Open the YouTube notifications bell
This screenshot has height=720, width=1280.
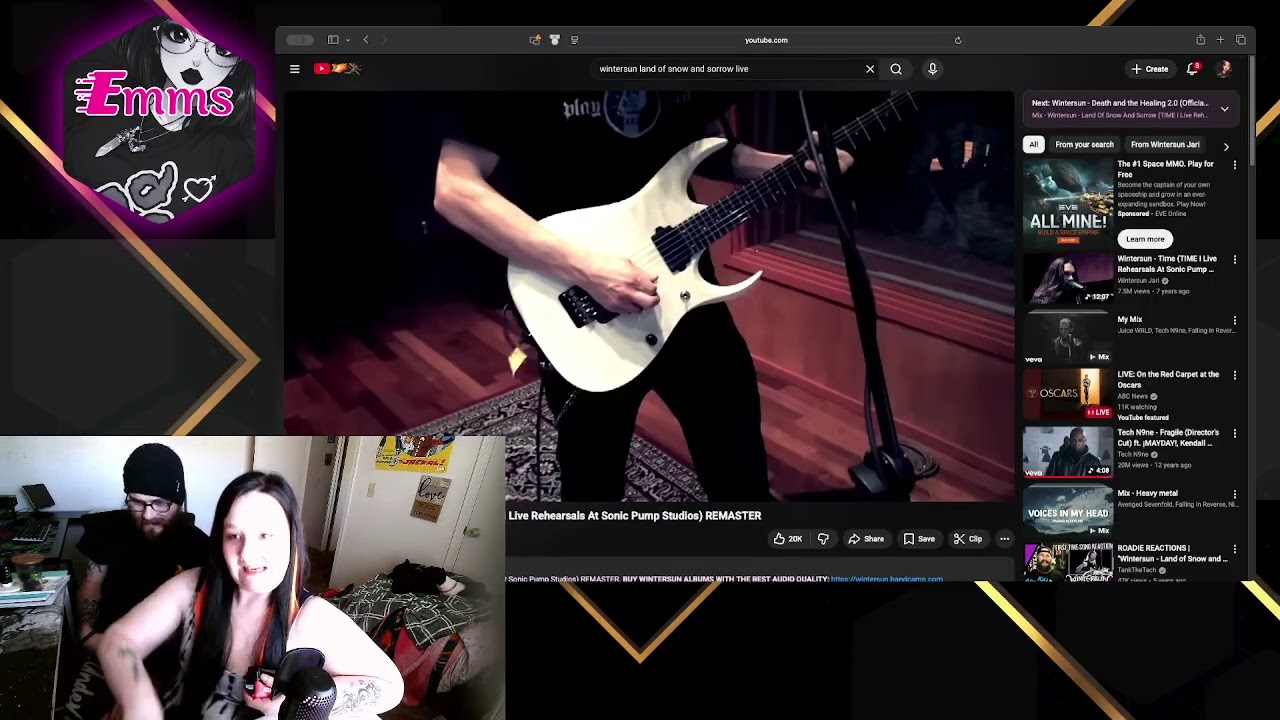[x=1193, y=69]
